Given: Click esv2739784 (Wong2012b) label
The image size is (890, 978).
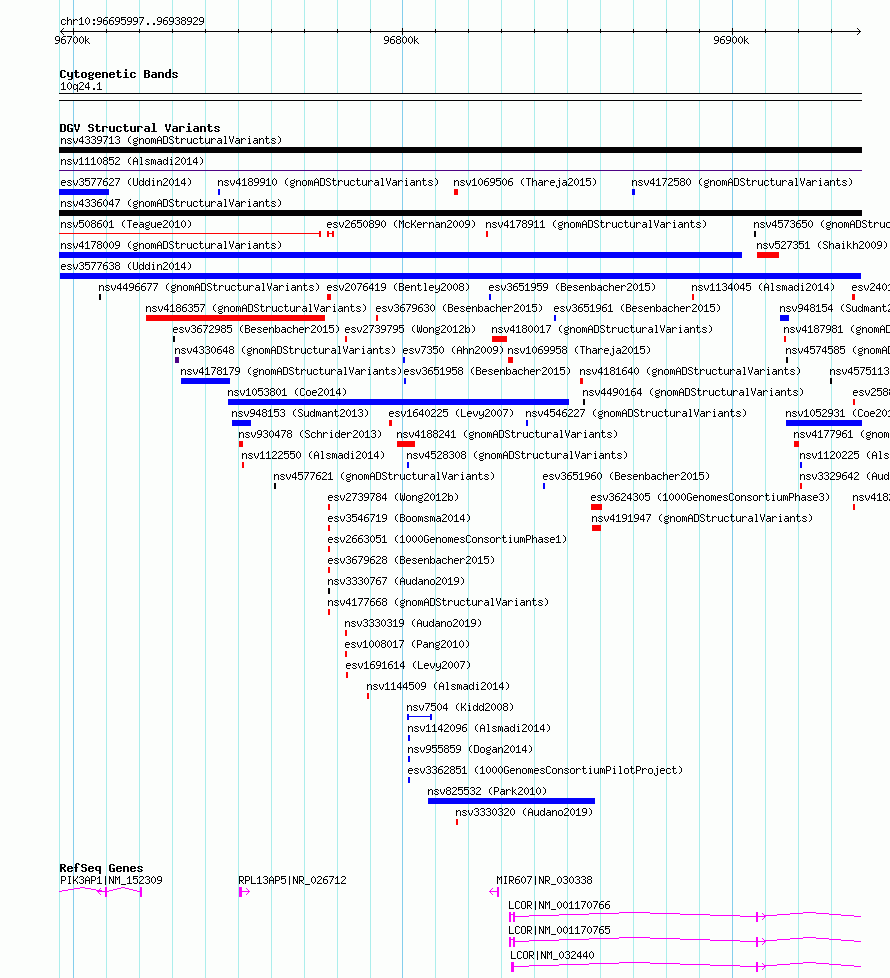Looking at the screenshot, I should click(x=394, y=498).
